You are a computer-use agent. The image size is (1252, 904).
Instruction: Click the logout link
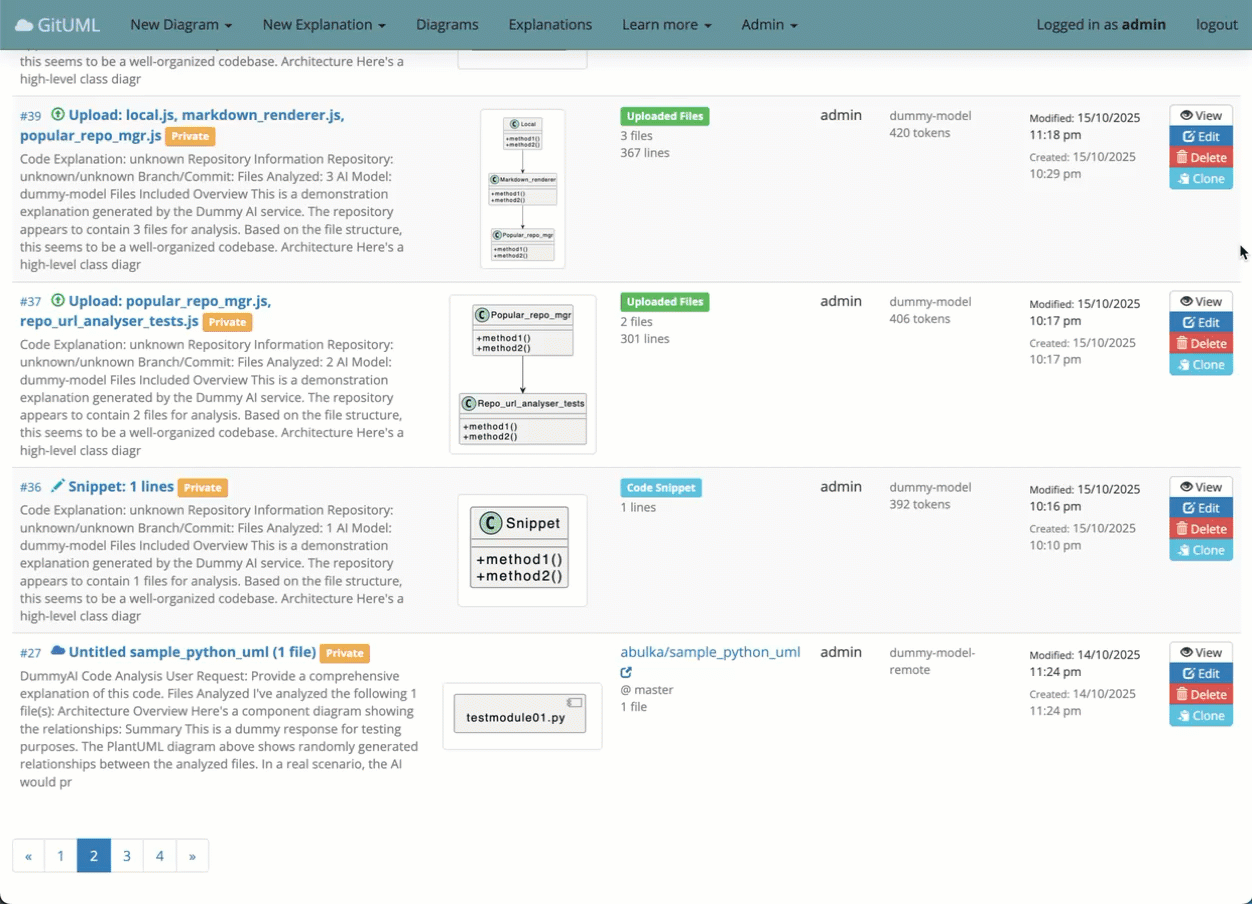1216,25
